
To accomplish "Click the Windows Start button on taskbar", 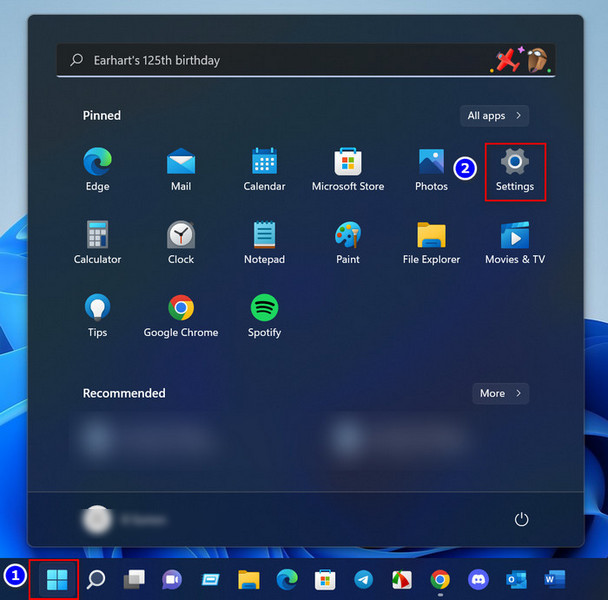I will 57,579.
